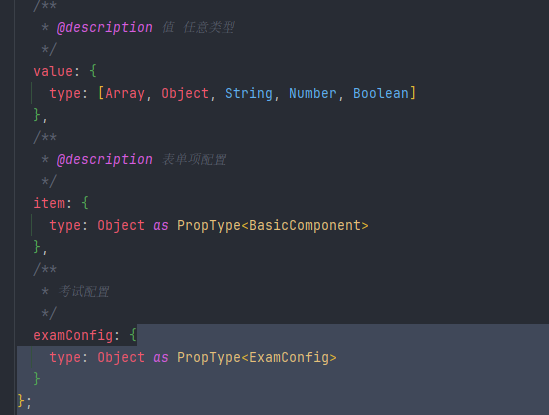Click the opening brace after examConfig
Image resolution: width=549 pixels, height=415 pixels.
133,336
